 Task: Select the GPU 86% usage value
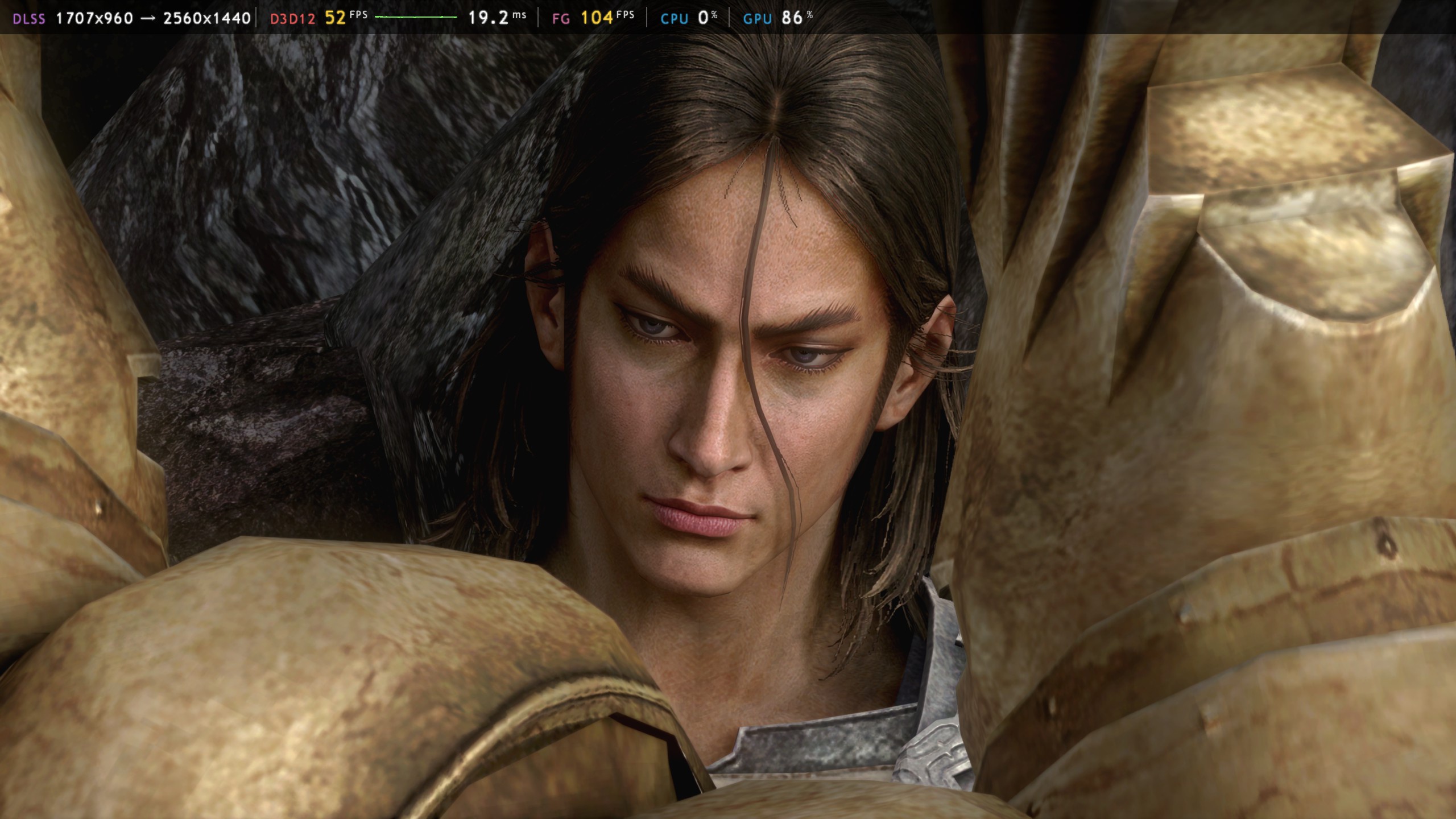(797, 18)
